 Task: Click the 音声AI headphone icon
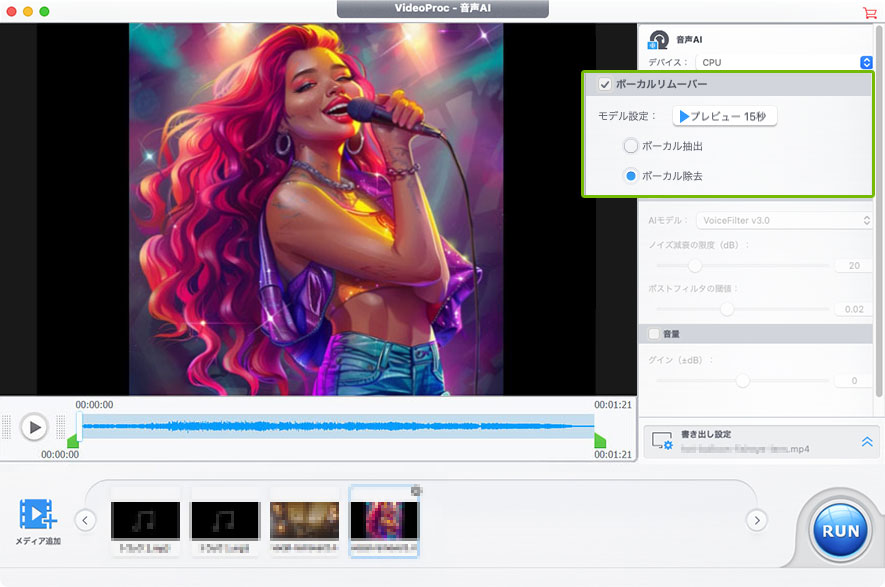658,40
